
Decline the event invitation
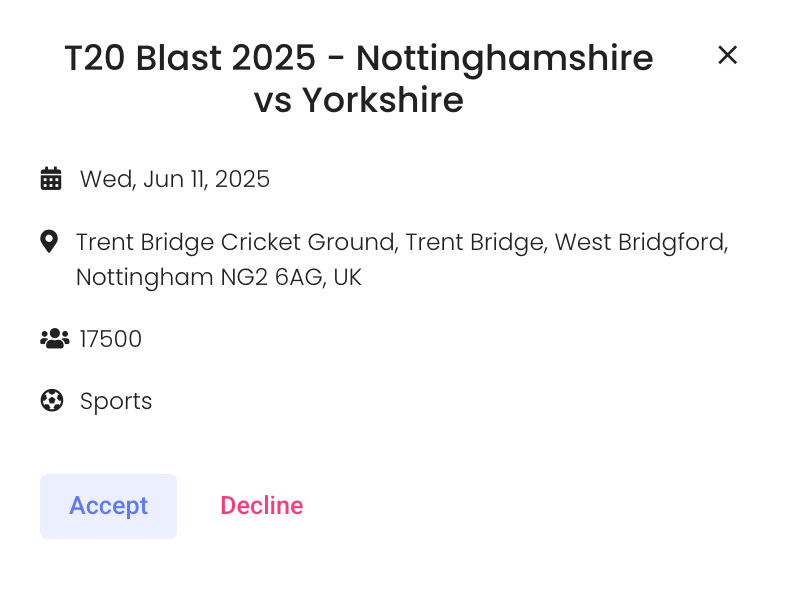[x=262, y=506]
